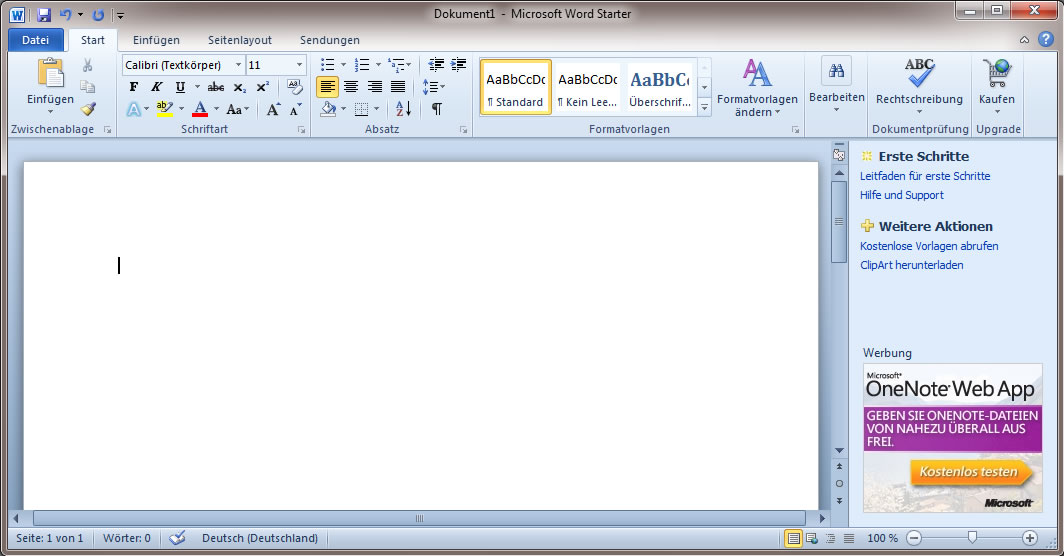Screen dimensions: 1064x556
Task: Open the bullet list dropdown arrow
Action: pos(343,64)
